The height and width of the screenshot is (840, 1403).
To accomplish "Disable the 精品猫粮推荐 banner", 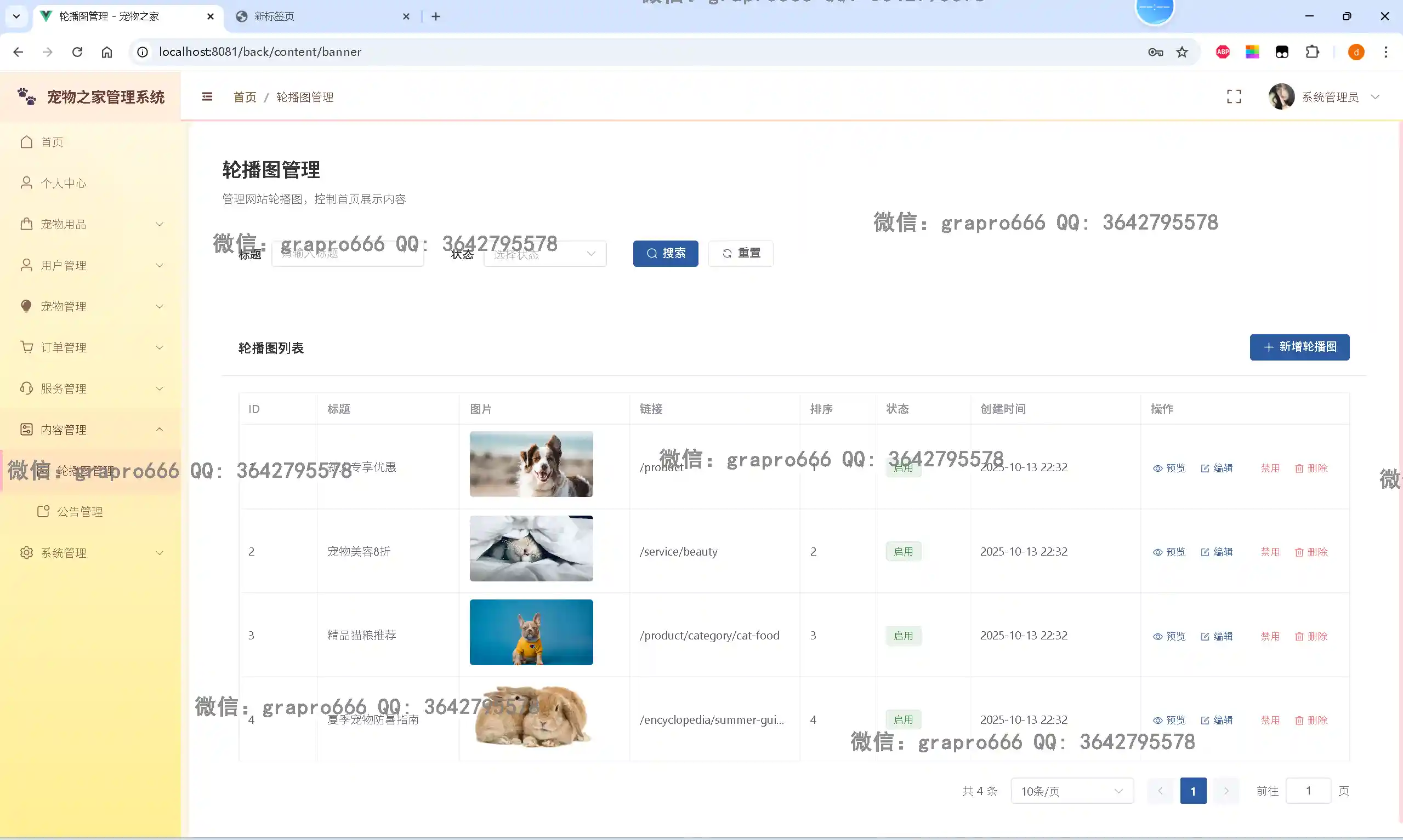I will pos(1270,636).
